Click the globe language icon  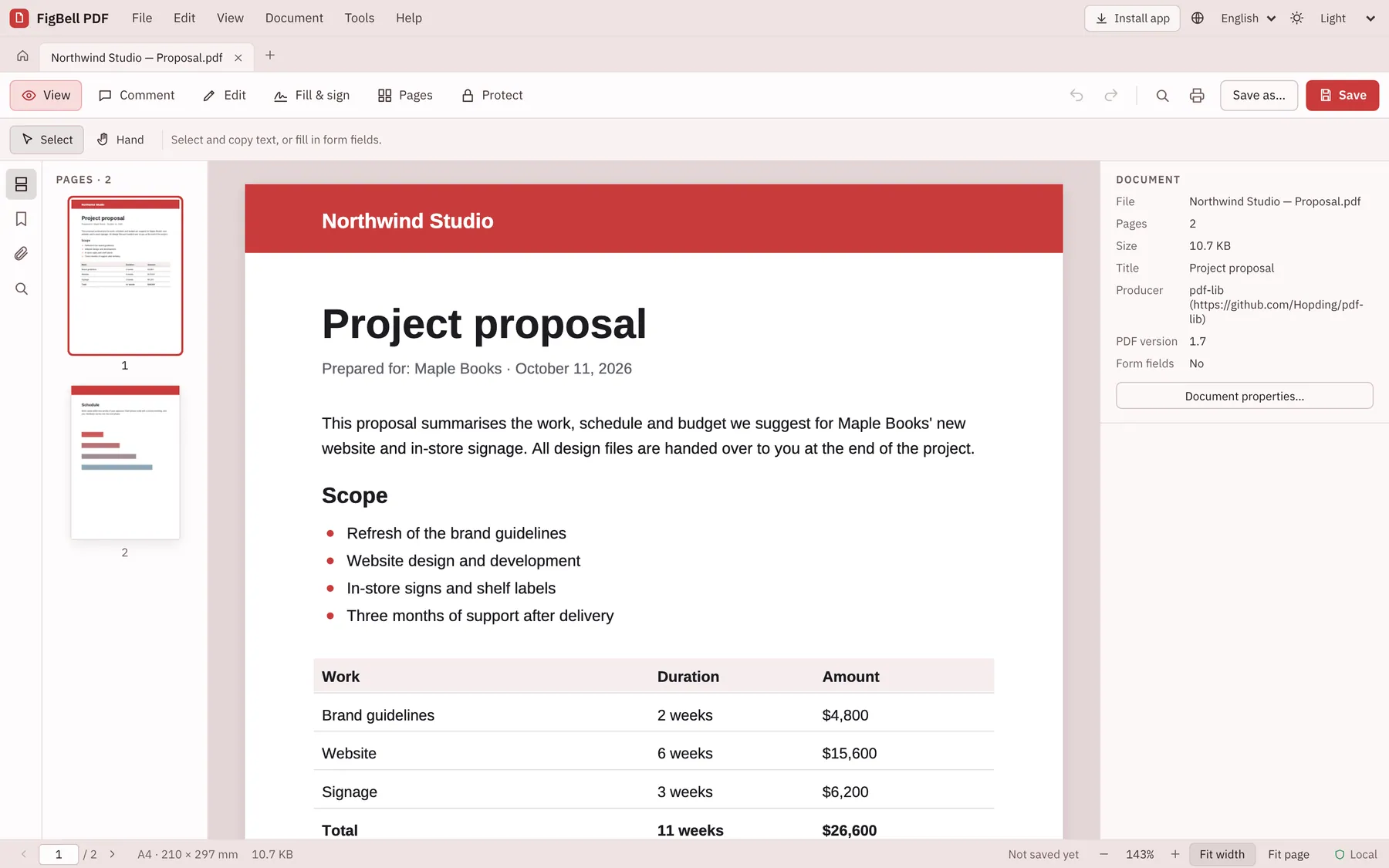[1198, 18]
